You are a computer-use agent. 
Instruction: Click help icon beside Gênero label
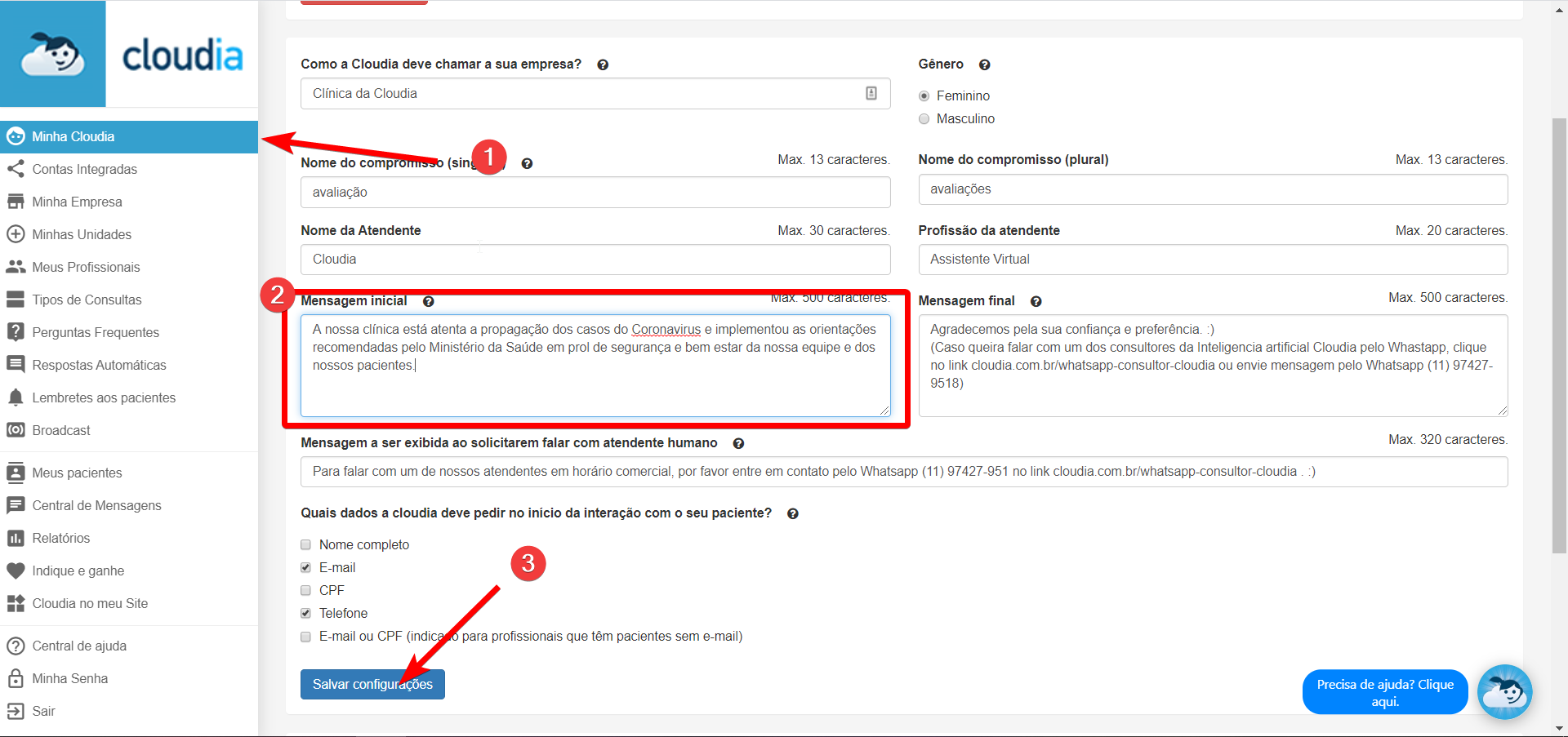[985, 64]
